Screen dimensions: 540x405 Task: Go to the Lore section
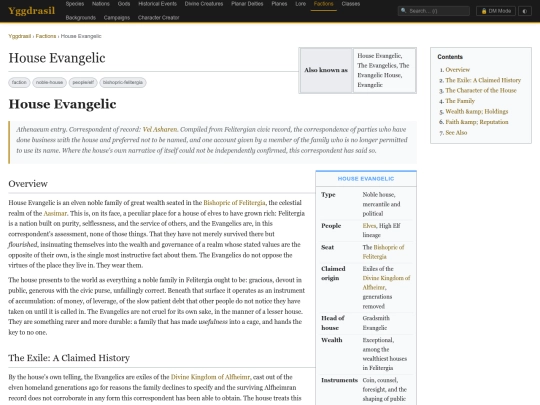[x=300, y=4]
